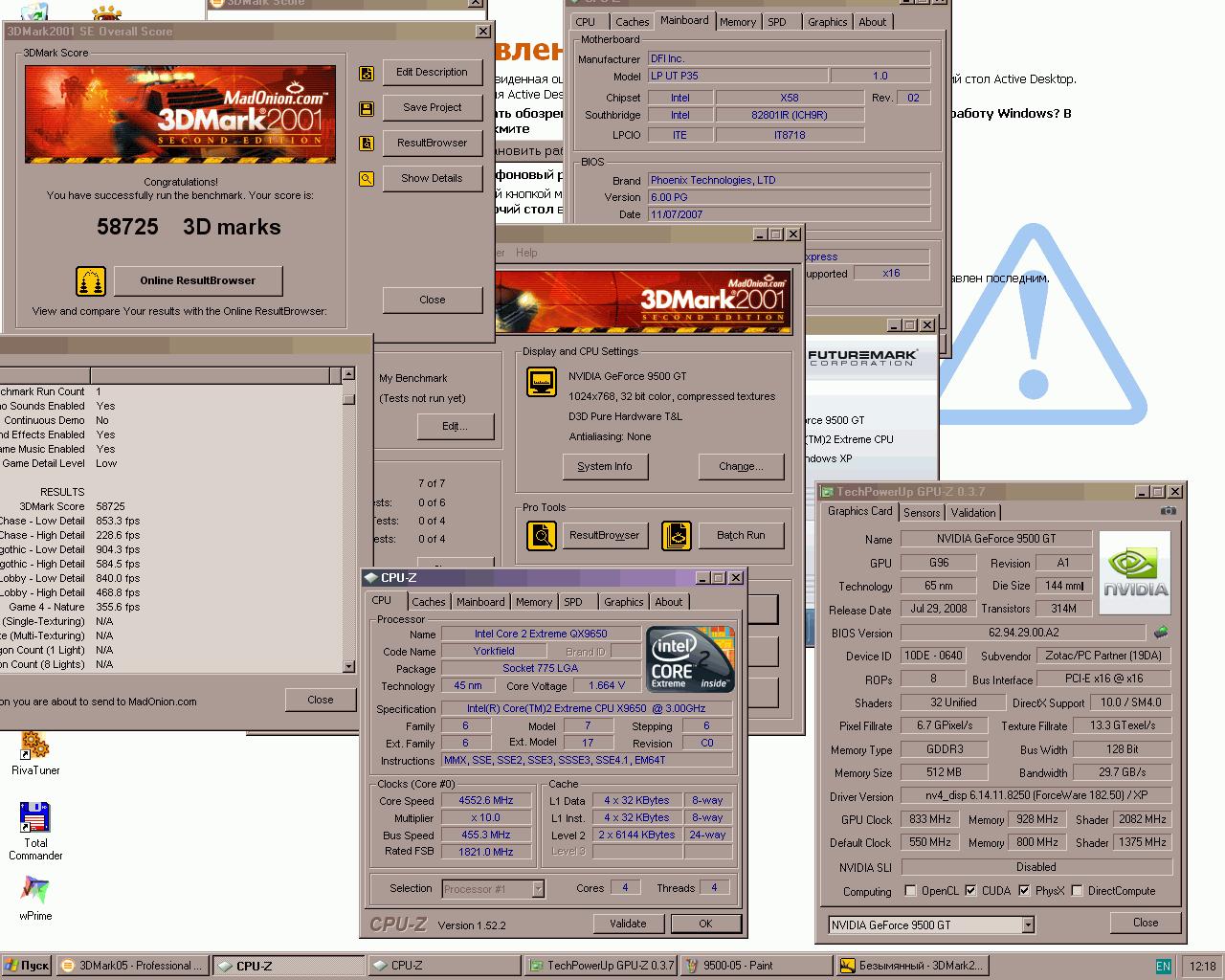Click the Start button on the taskbar
1225x980 pixels.
pos(27,966)
